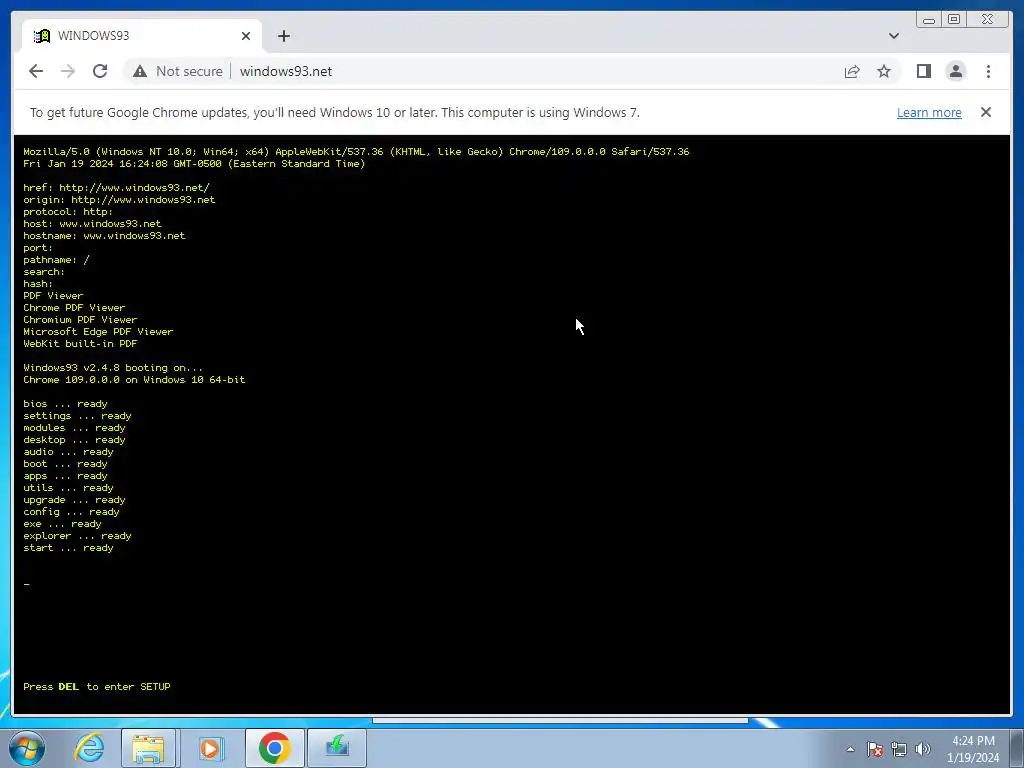Close the WINDOWS93 tab

[x=246, y=36]
